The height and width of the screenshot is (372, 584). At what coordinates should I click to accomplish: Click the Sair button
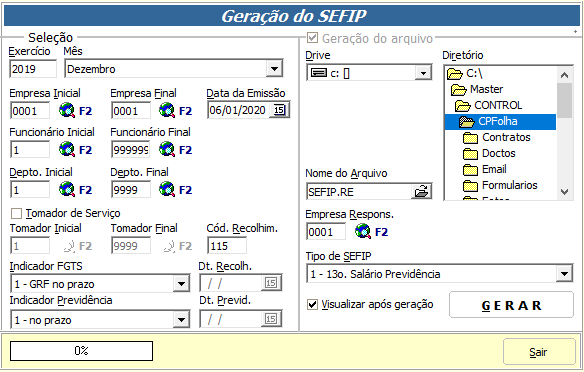pyautogui.click(x=539, y=352)
